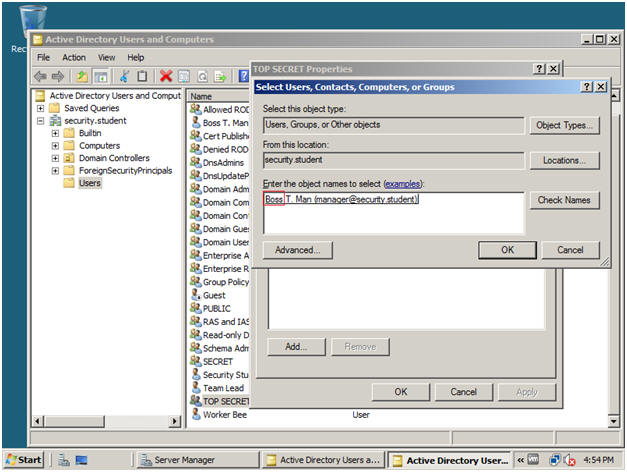Select the SECRET group entry
This screenshot has width=627, height=472.
[218, 362]
